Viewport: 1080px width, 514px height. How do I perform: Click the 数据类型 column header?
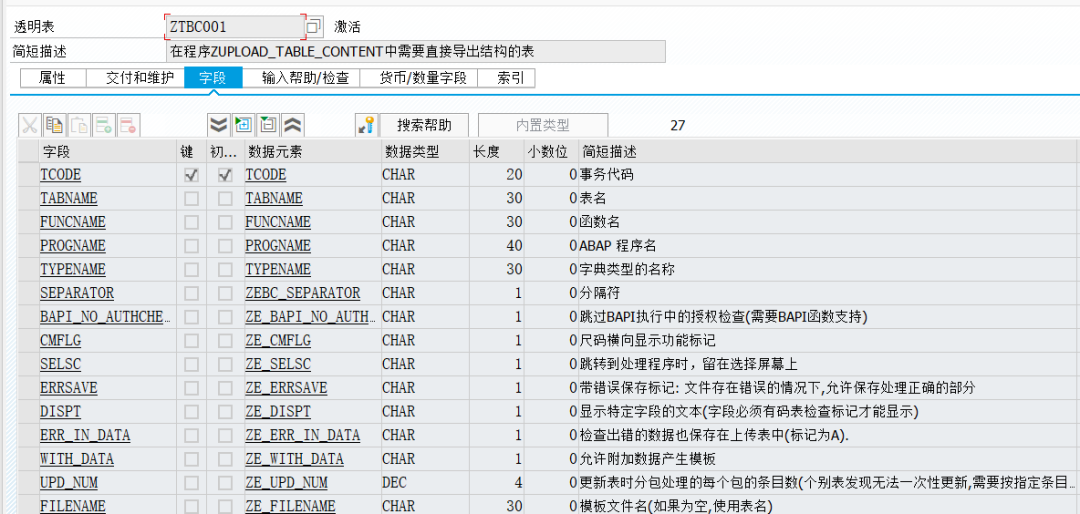click(426, 152)
